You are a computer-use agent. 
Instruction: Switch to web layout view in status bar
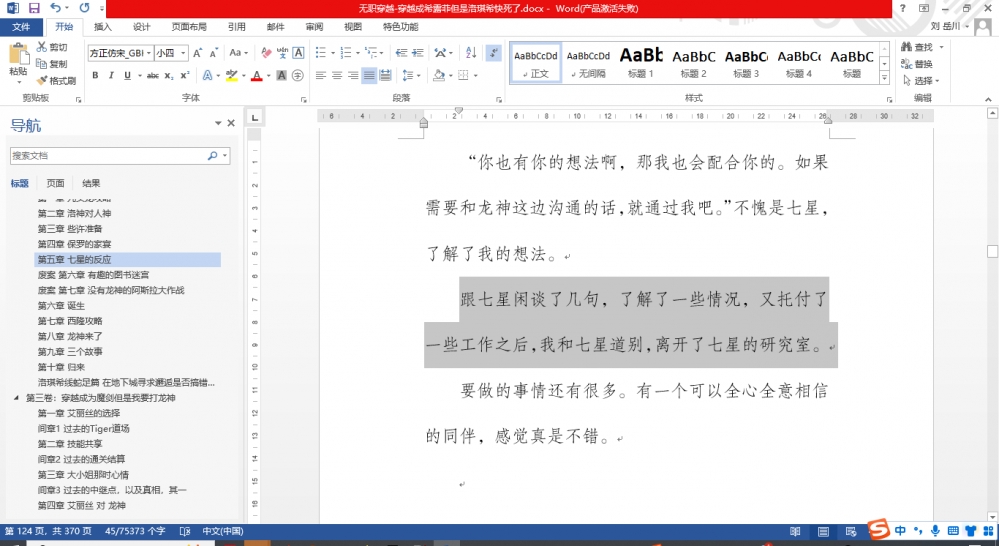851,531
